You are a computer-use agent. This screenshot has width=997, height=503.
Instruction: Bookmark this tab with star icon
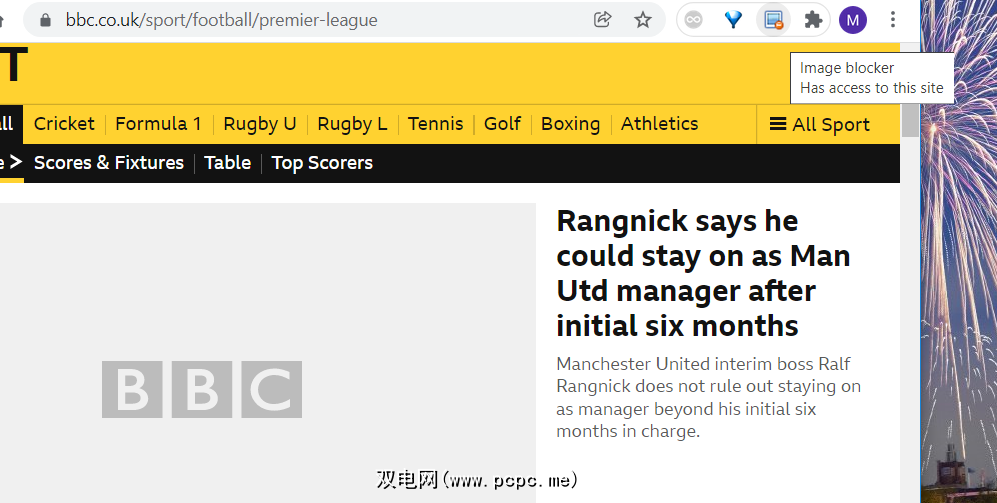[x=643, y=20]
